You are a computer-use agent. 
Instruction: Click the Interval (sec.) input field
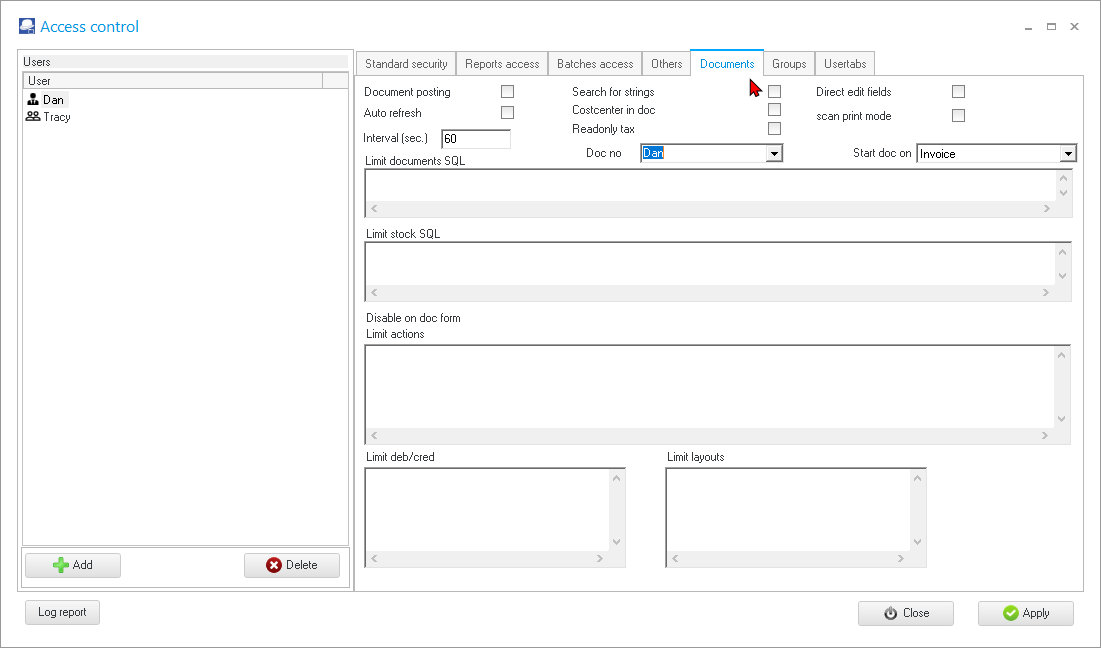point(476,139)
